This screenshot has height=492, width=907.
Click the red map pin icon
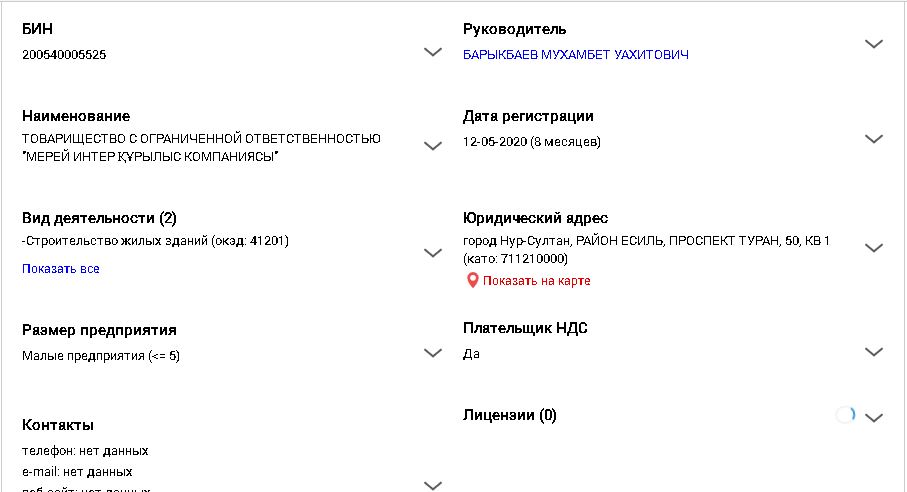(x=472, y=281)
